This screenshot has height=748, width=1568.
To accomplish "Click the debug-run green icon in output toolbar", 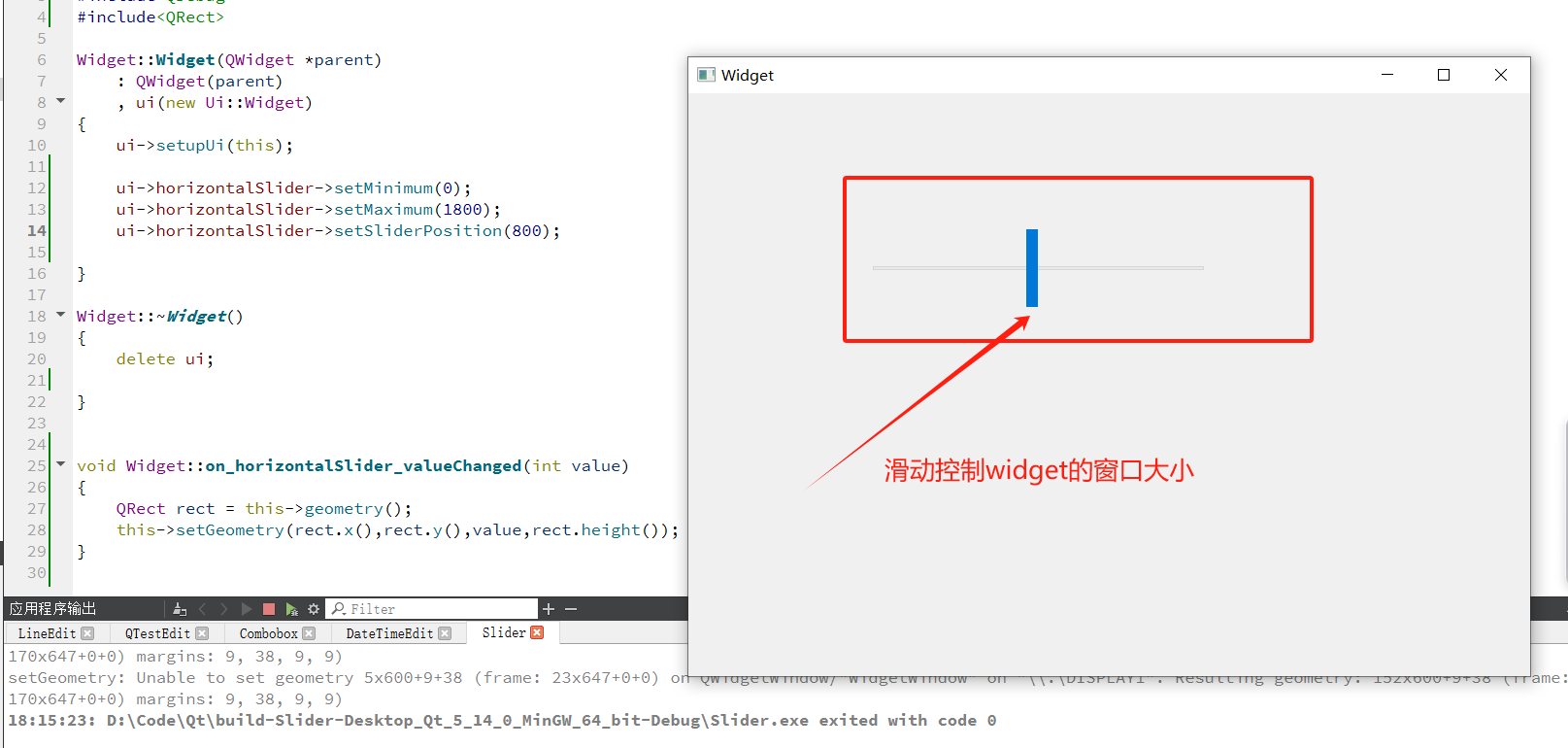I will (x=291, y=609).
